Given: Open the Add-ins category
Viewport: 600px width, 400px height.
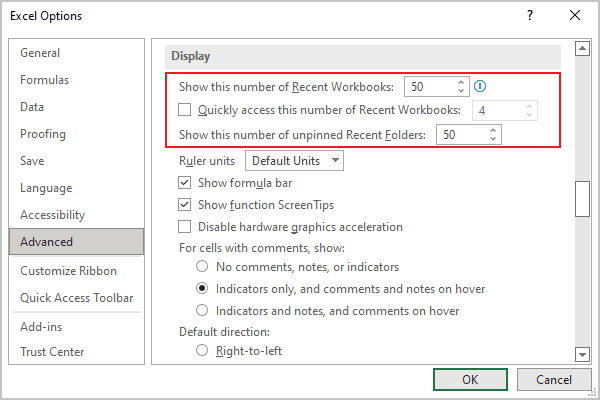Looking at the screenshot, I should 77,327.
